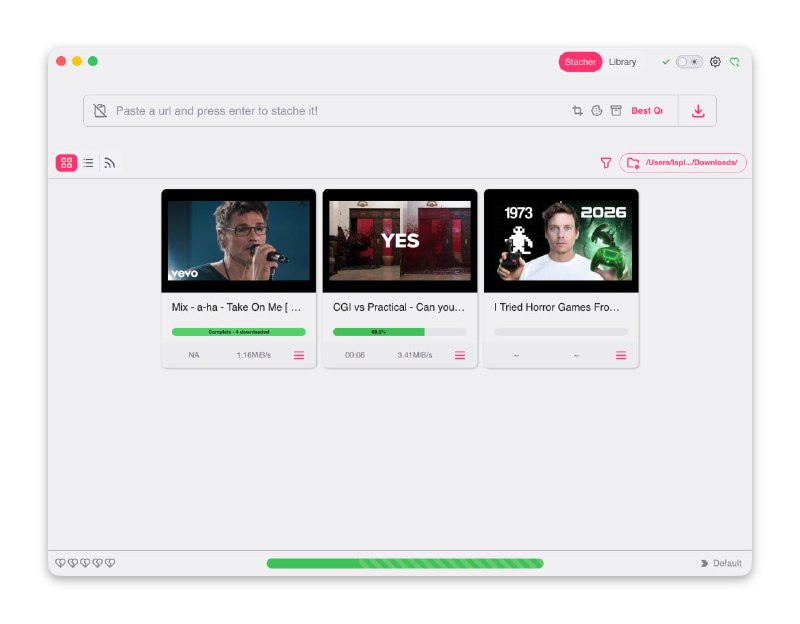
Task: Click the cookie icon in URL bar
Action: pyautogui.click(x=596, y=111)
